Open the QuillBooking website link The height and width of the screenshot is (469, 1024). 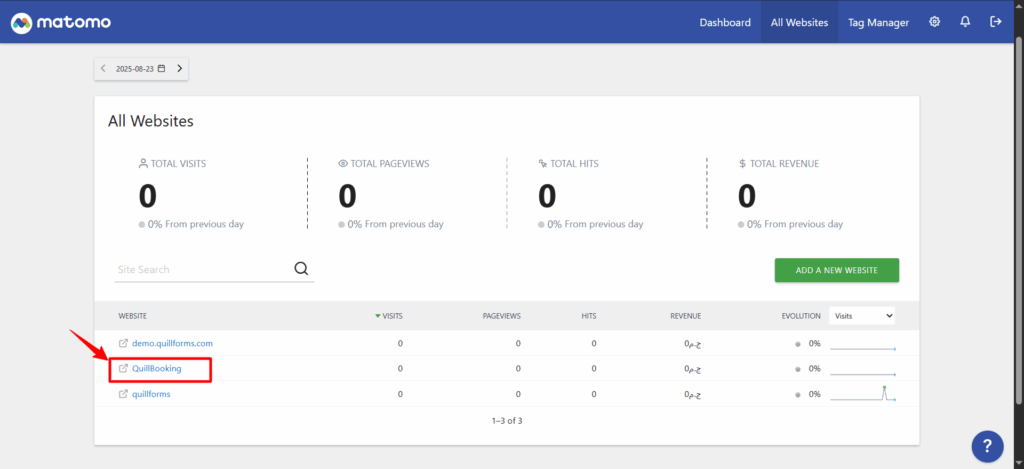tap(157, 369)
